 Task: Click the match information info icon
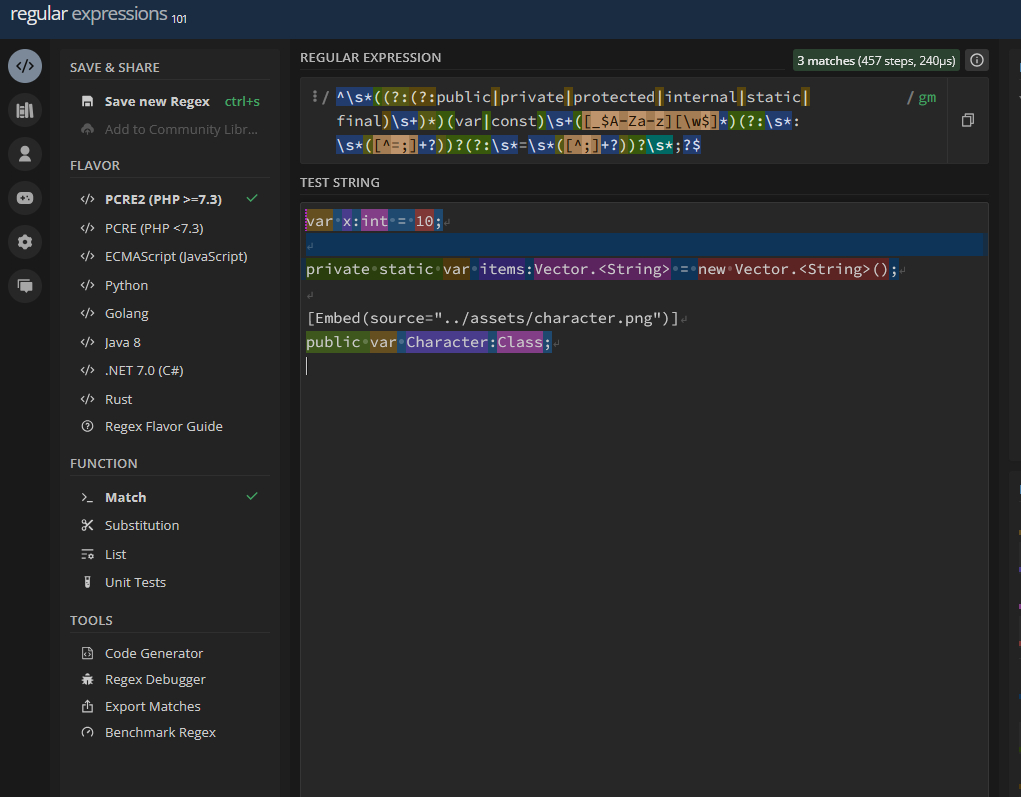[977, 60]
